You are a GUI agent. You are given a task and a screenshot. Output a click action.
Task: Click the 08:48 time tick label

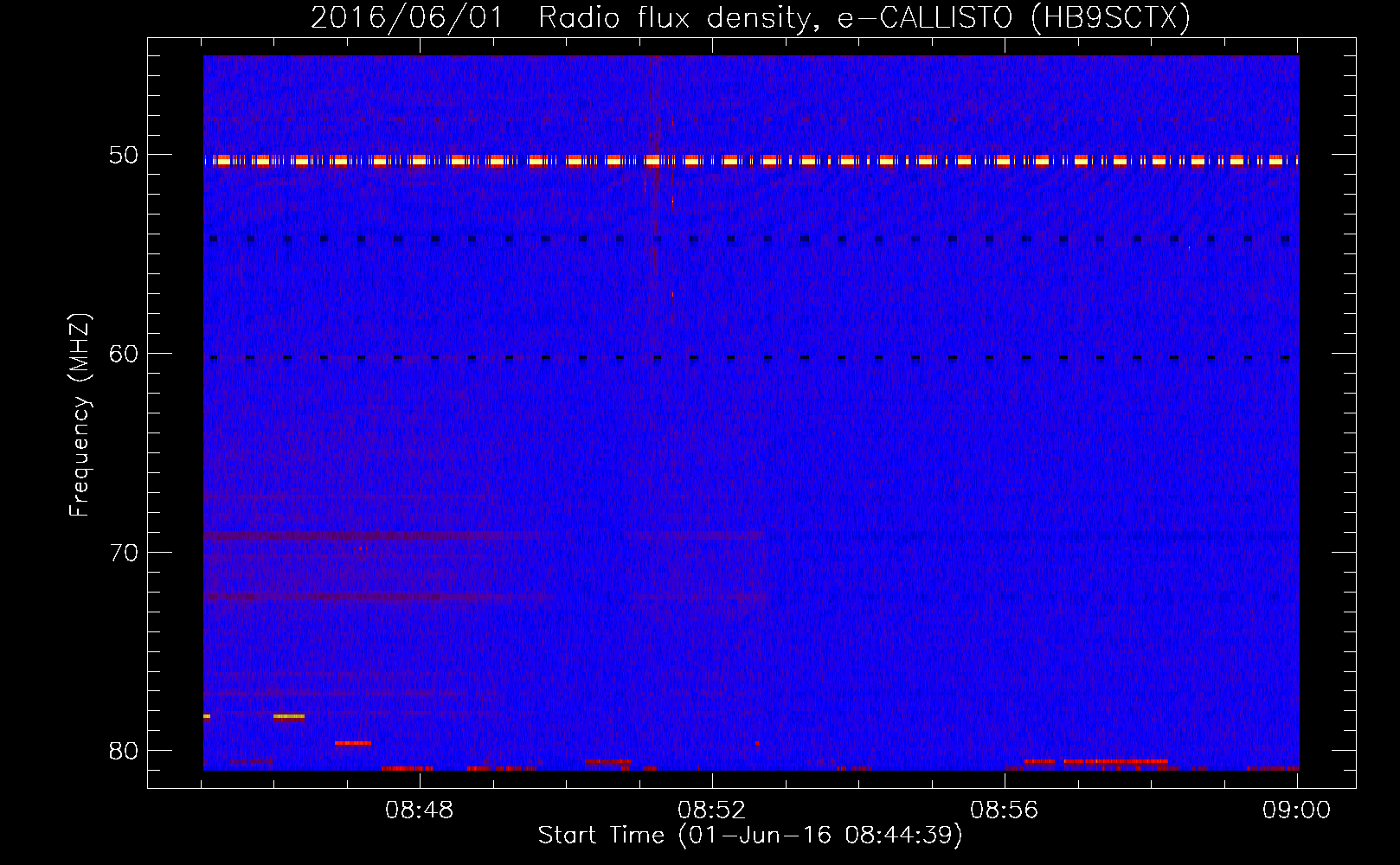[420, 811]
